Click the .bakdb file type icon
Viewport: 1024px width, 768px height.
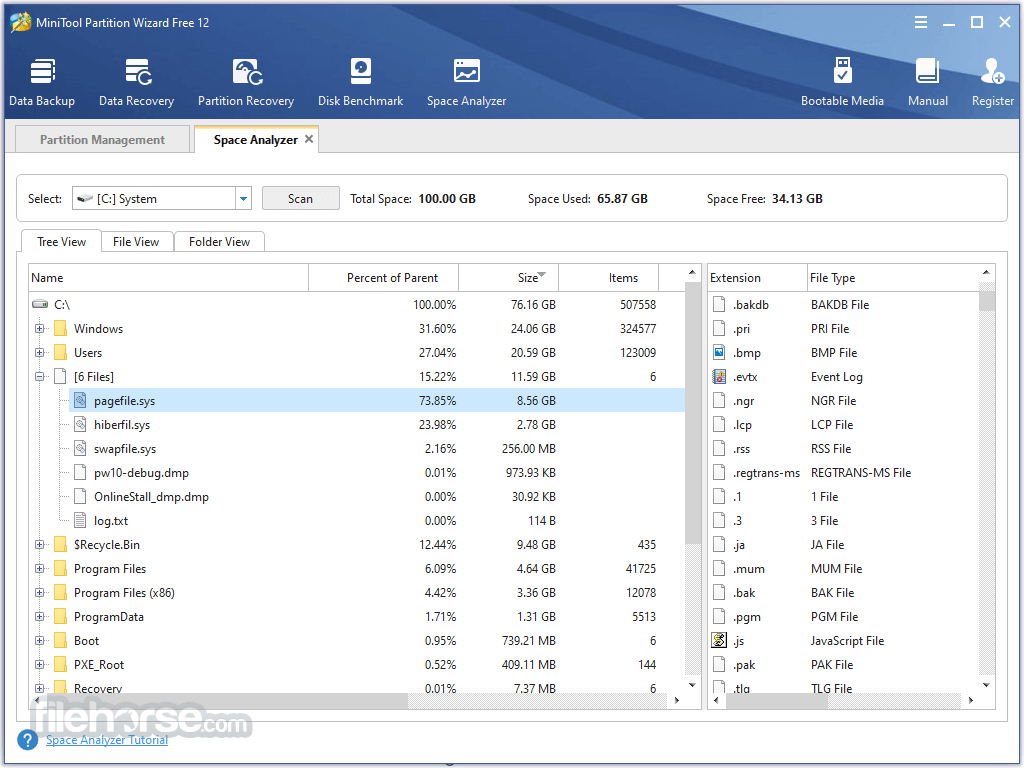coord(719,304)
